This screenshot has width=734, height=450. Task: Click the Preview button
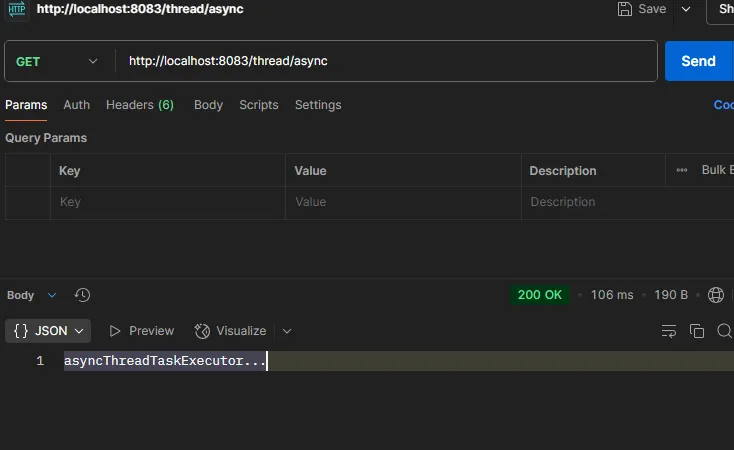[141, 331]
